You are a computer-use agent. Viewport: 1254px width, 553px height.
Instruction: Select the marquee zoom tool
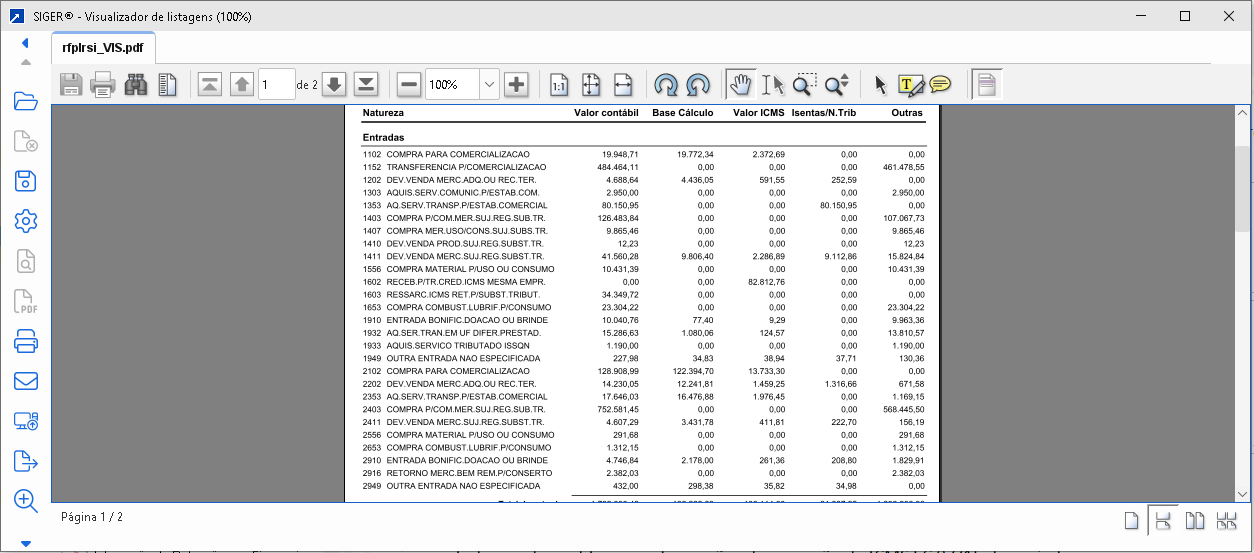coord(804,85)
